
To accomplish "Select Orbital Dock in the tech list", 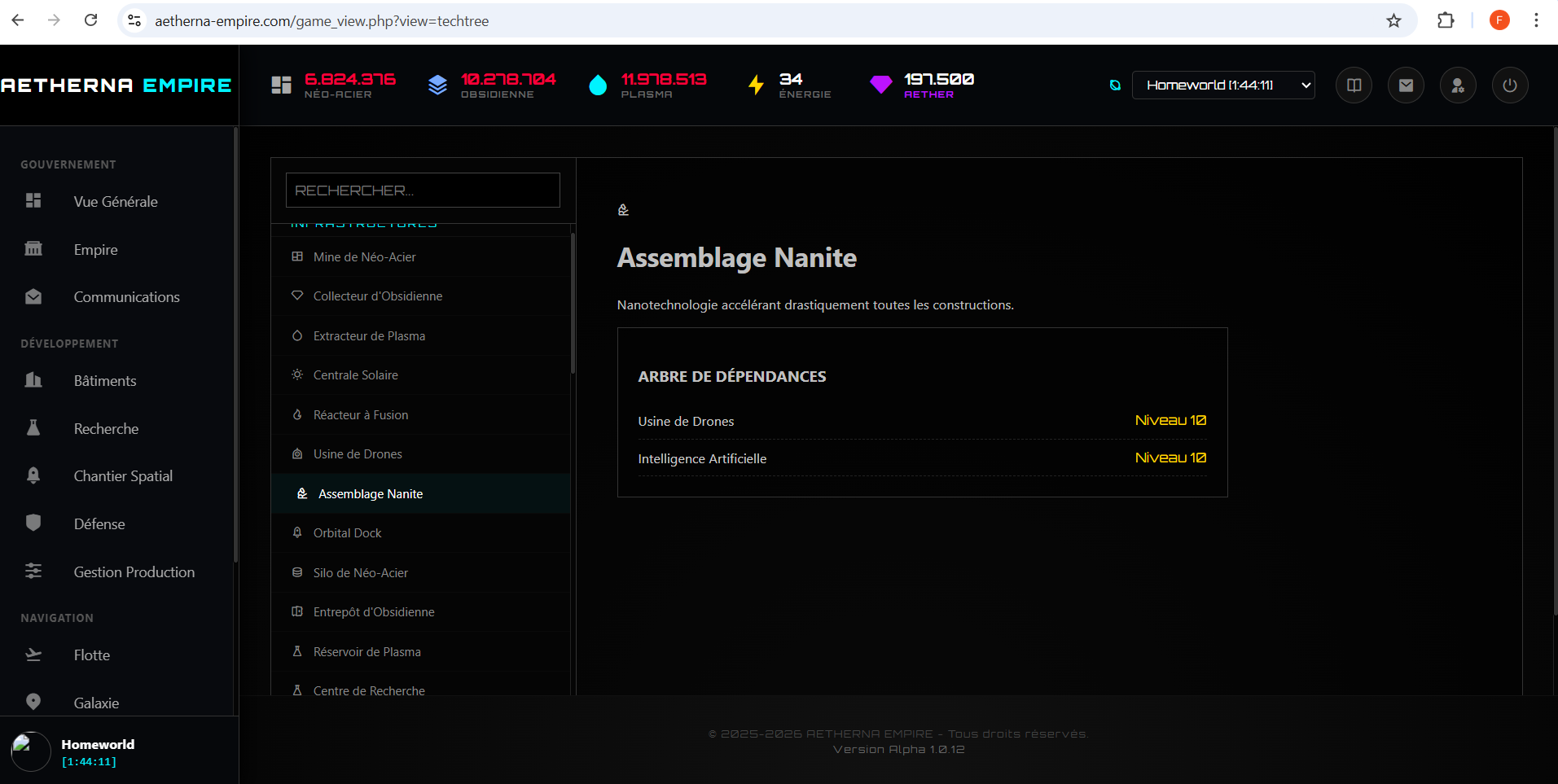I will pos(347,533).
